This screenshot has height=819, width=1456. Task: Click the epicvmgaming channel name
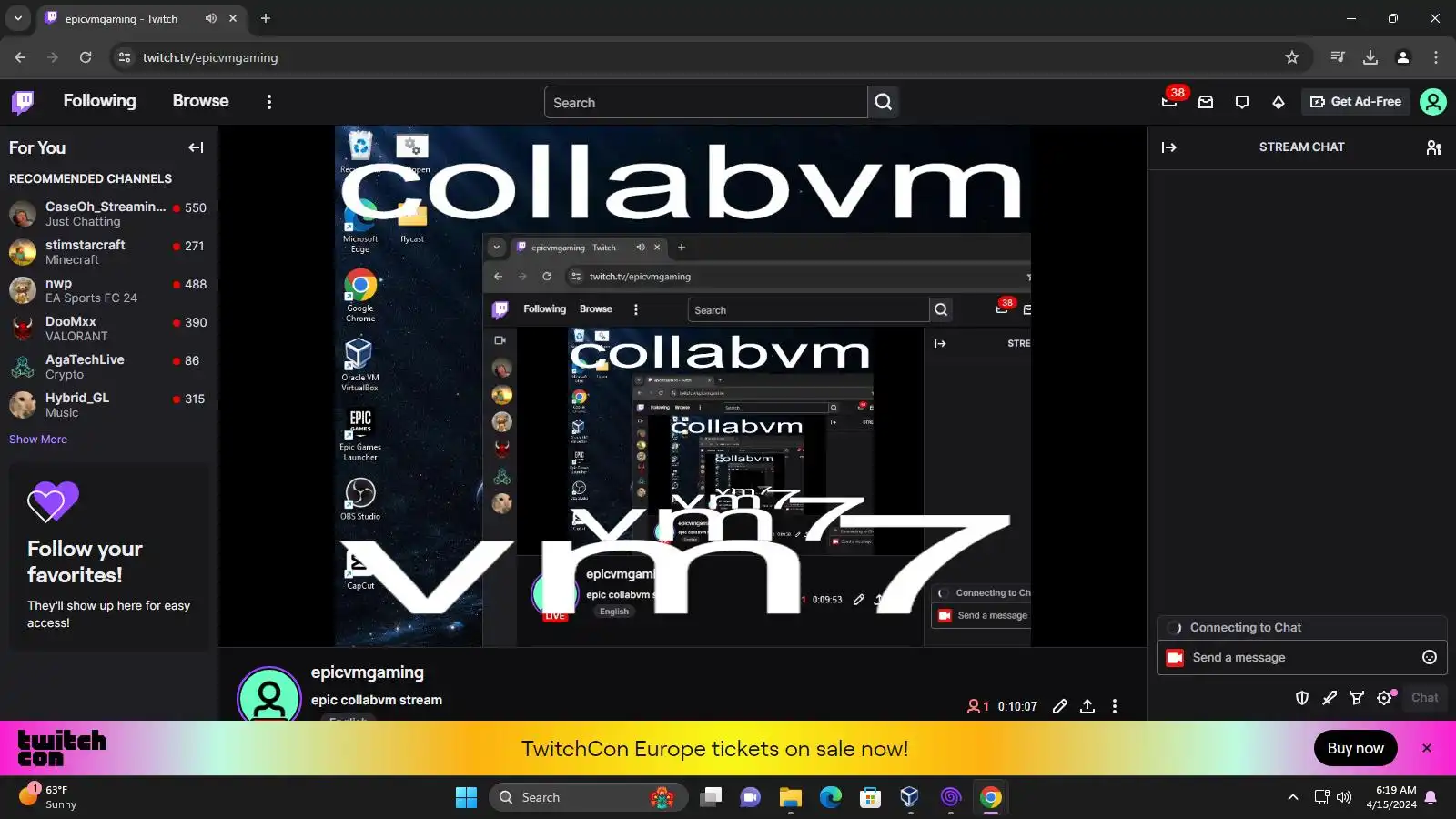368,672
